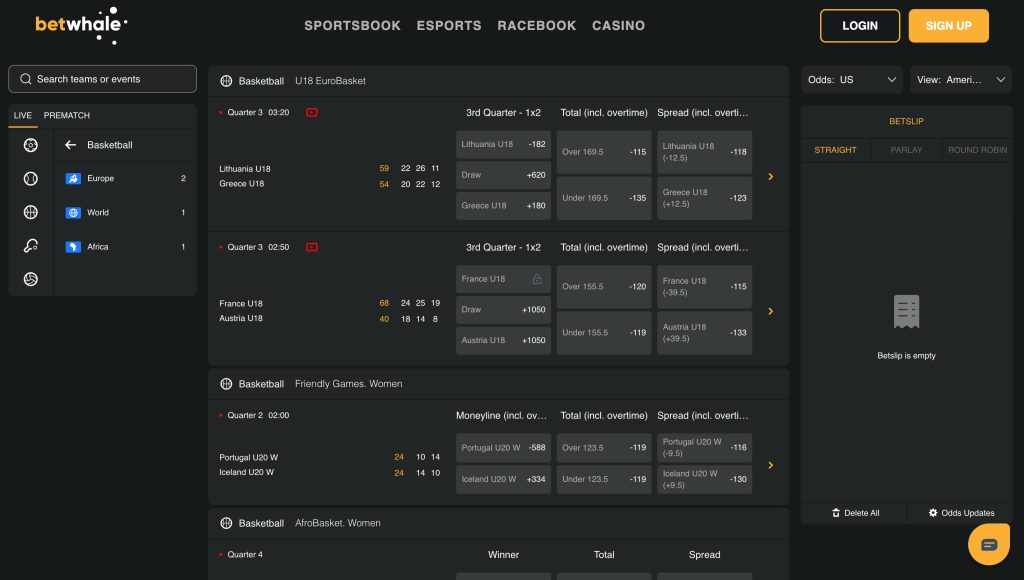Open Odds Updates settings
Image resolution: width=1024 pixels, height=580 pixels.
tap(961, 513)
